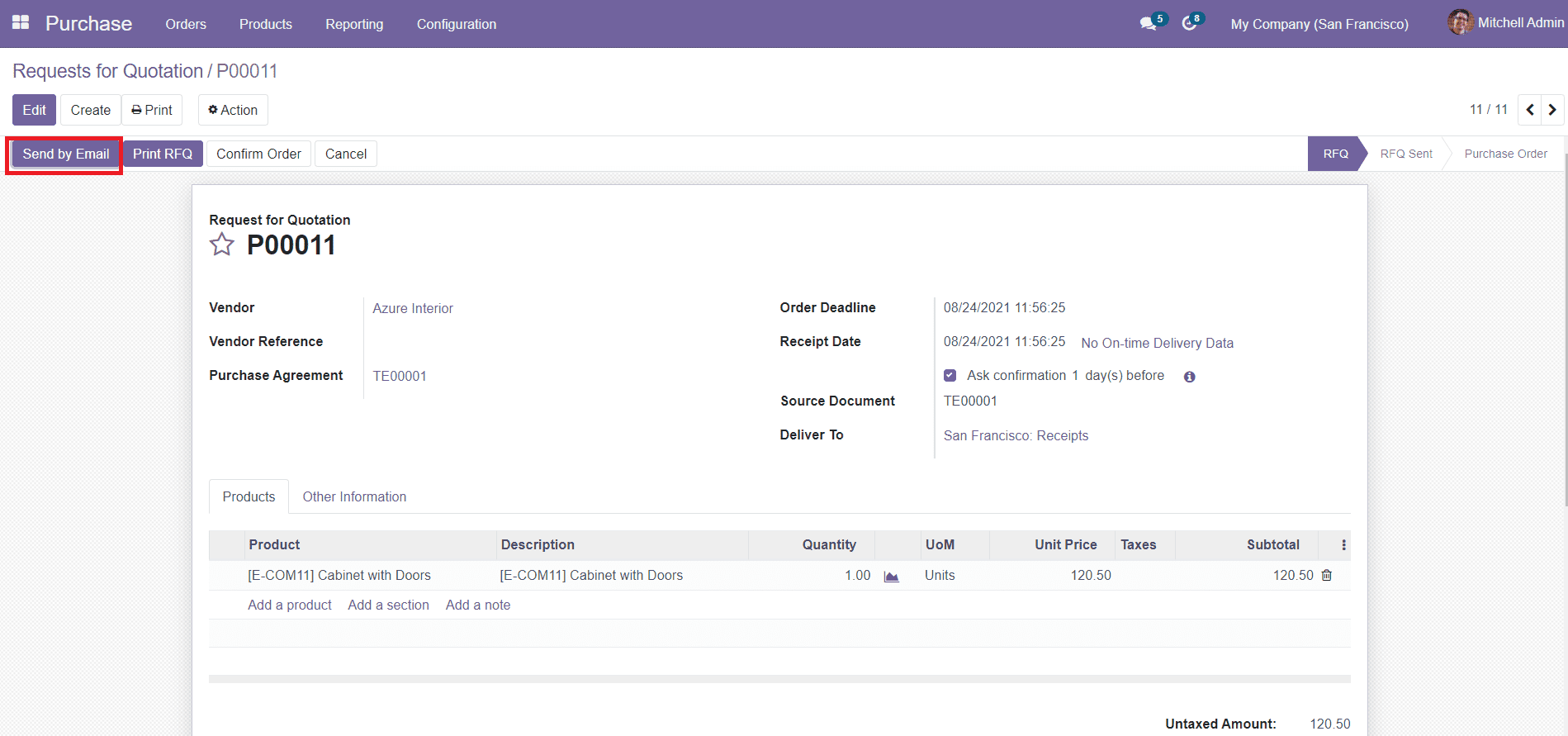Delete the Cabinet with Doors line
This screenshot has width=1568, height=736.
pyautogui.click(x=1327, y=576)
